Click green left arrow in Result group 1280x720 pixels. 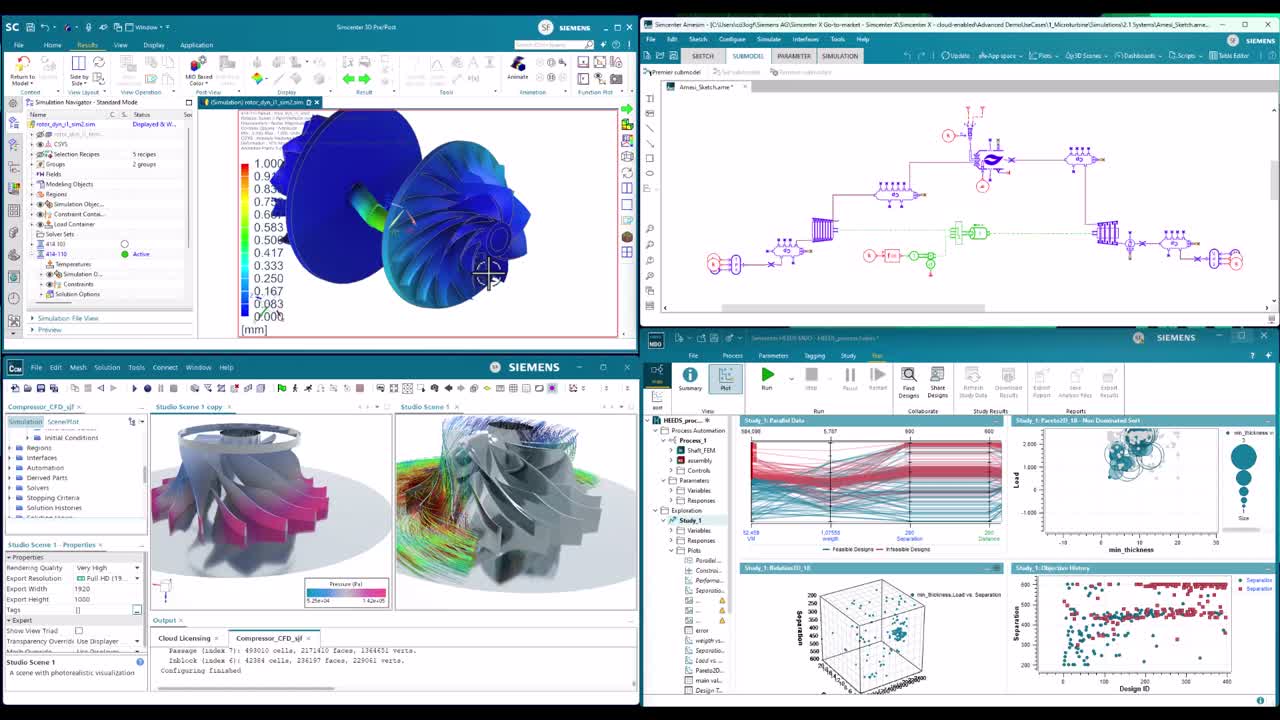(348, 78)
